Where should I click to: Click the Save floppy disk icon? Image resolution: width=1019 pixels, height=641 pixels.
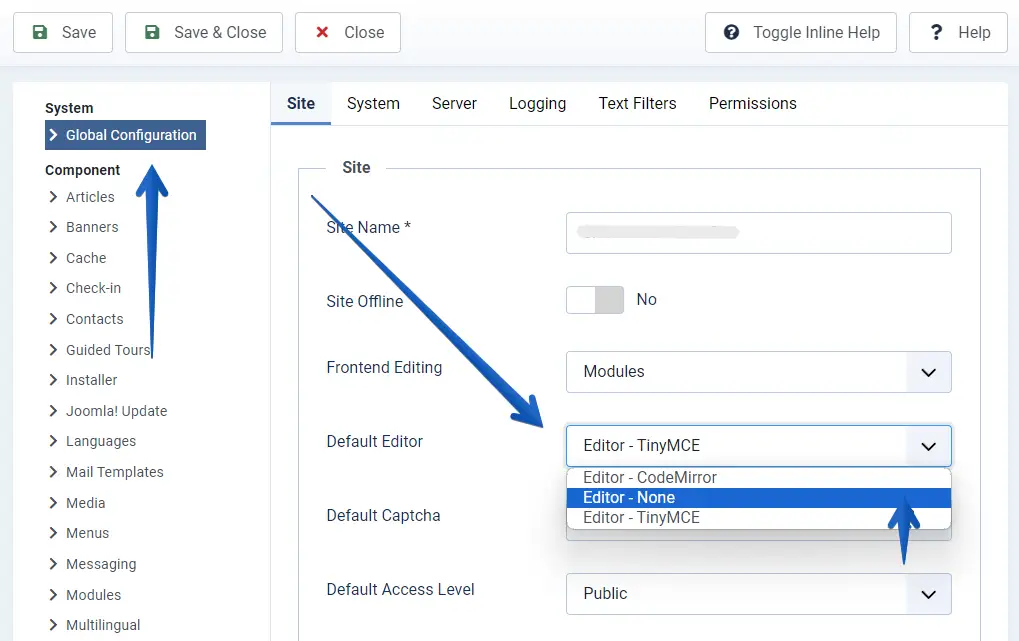pos(40,32)
